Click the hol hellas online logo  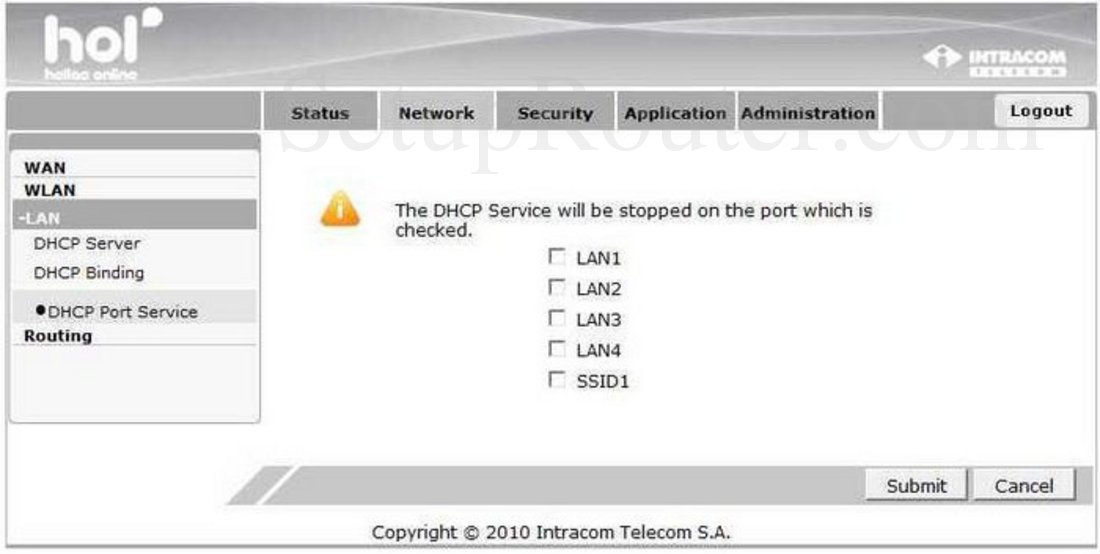tap(102, 46)
